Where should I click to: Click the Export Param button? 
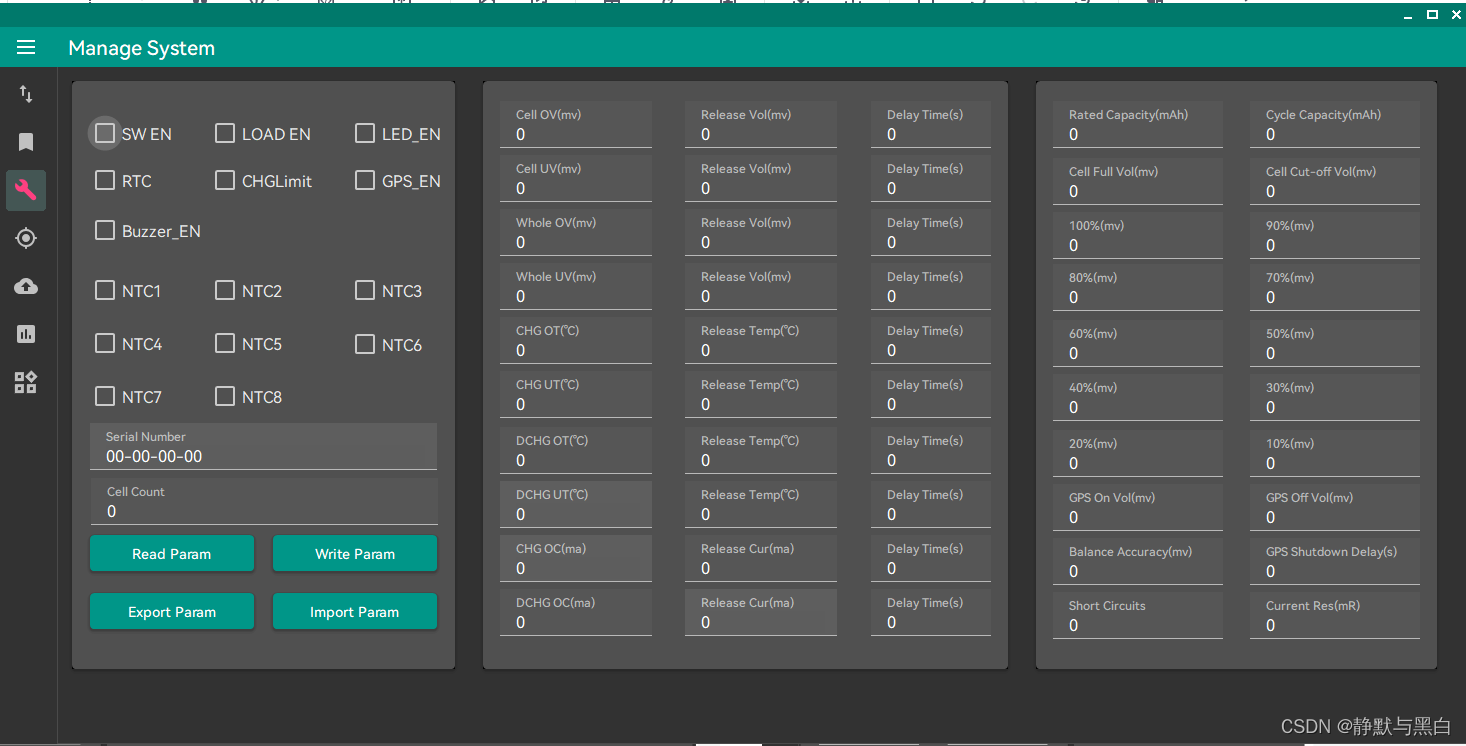pos(172,611)
